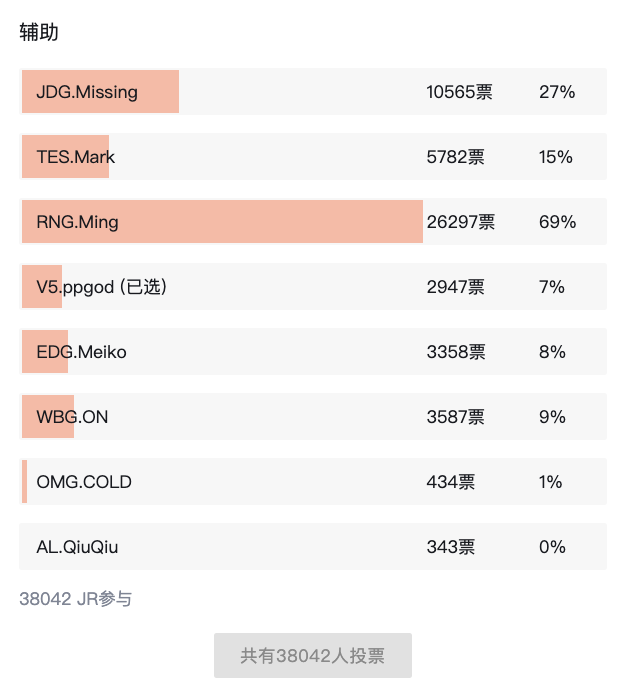The width and height of the screenshot is (628, 695).
Task: Click the V5.ppgod (已选) option
Action: [x=101, y=287]
